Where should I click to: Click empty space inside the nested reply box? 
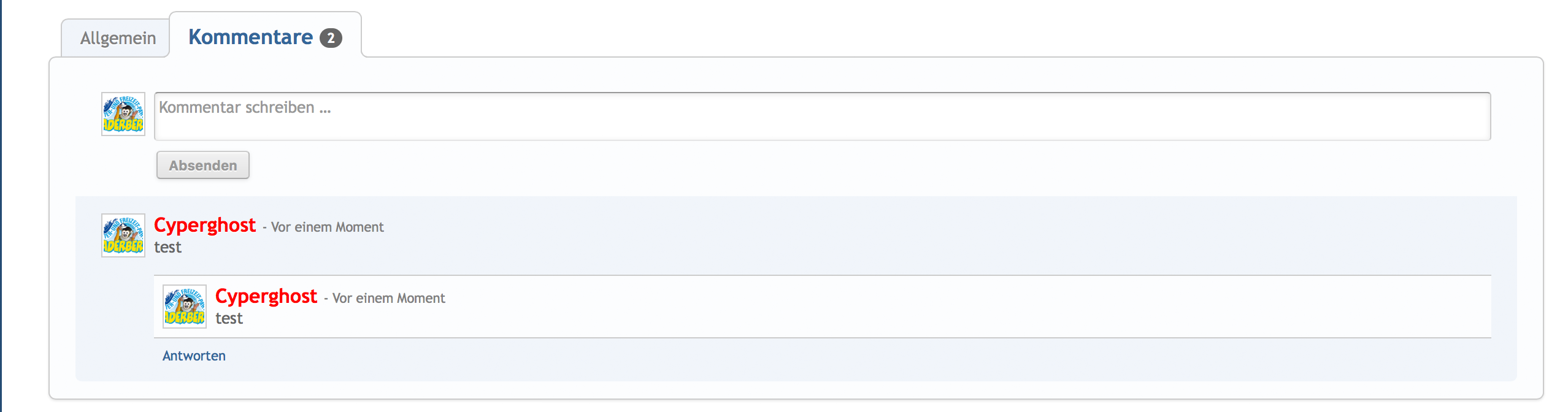tap(920, 307)
